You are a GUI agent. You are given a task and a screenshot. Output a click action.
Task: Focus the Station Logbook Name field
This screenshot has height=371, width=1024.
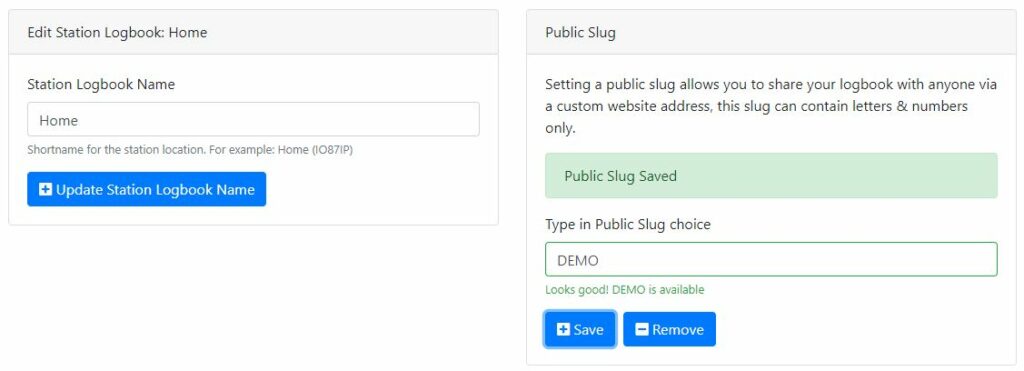pos(253,120)
